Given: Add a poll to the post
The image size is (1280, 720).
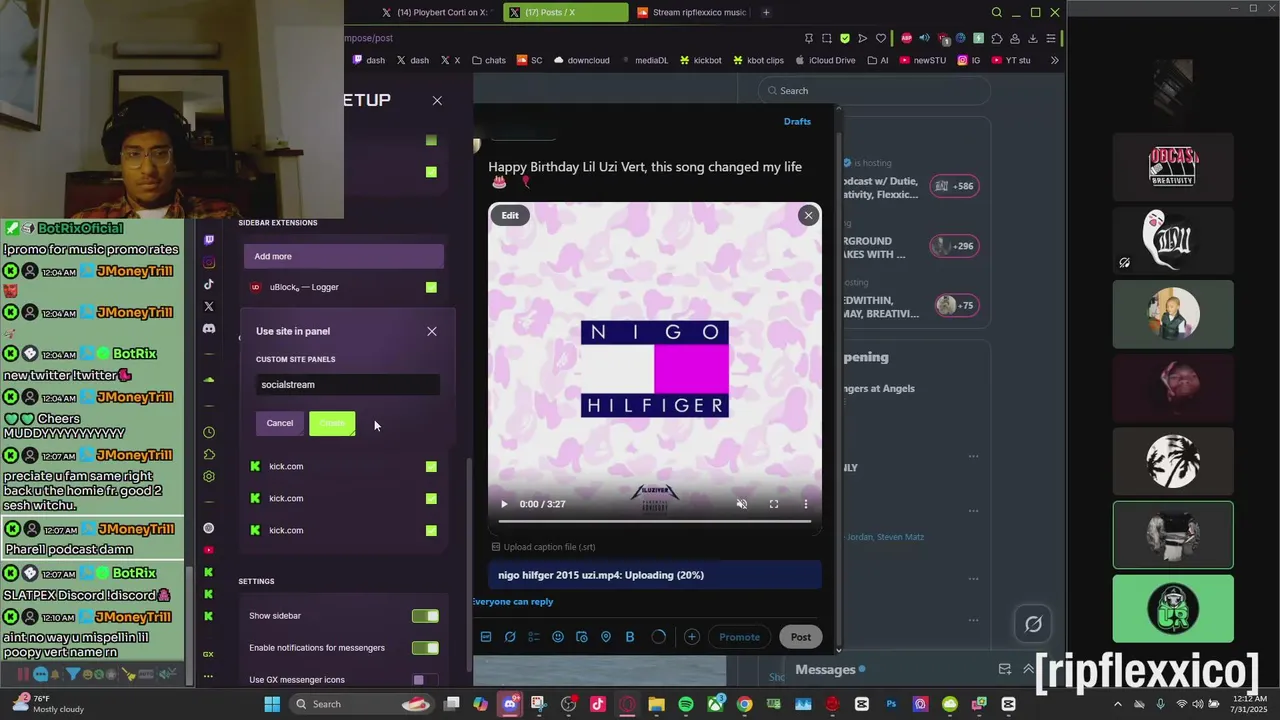Looking at the screenshot, I should click(534, 637).
